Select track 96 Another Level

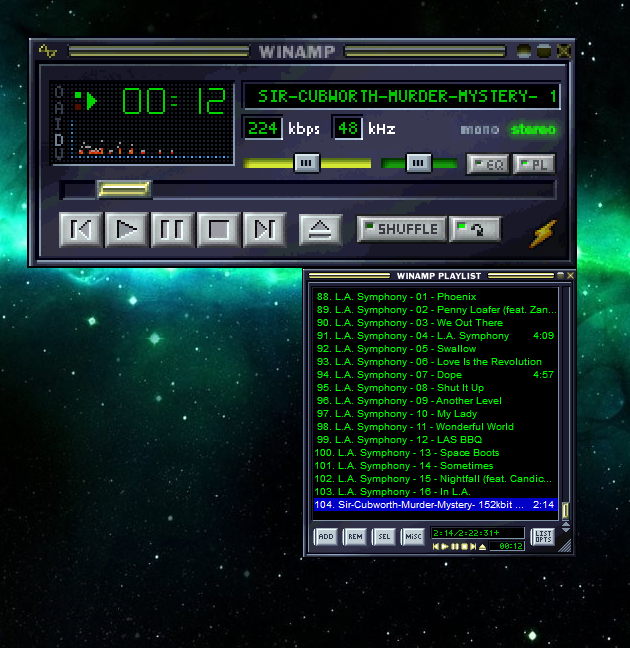point(436,401)
